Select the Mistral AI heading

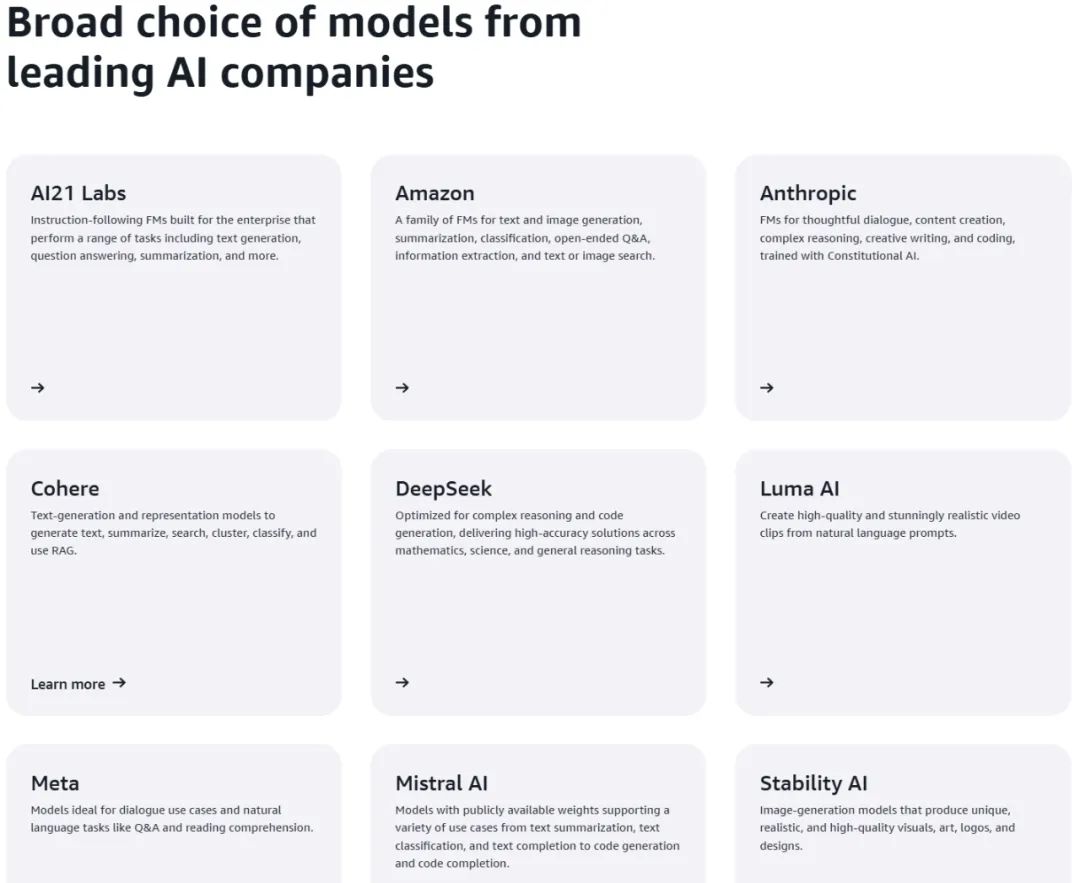coord(442,783)
